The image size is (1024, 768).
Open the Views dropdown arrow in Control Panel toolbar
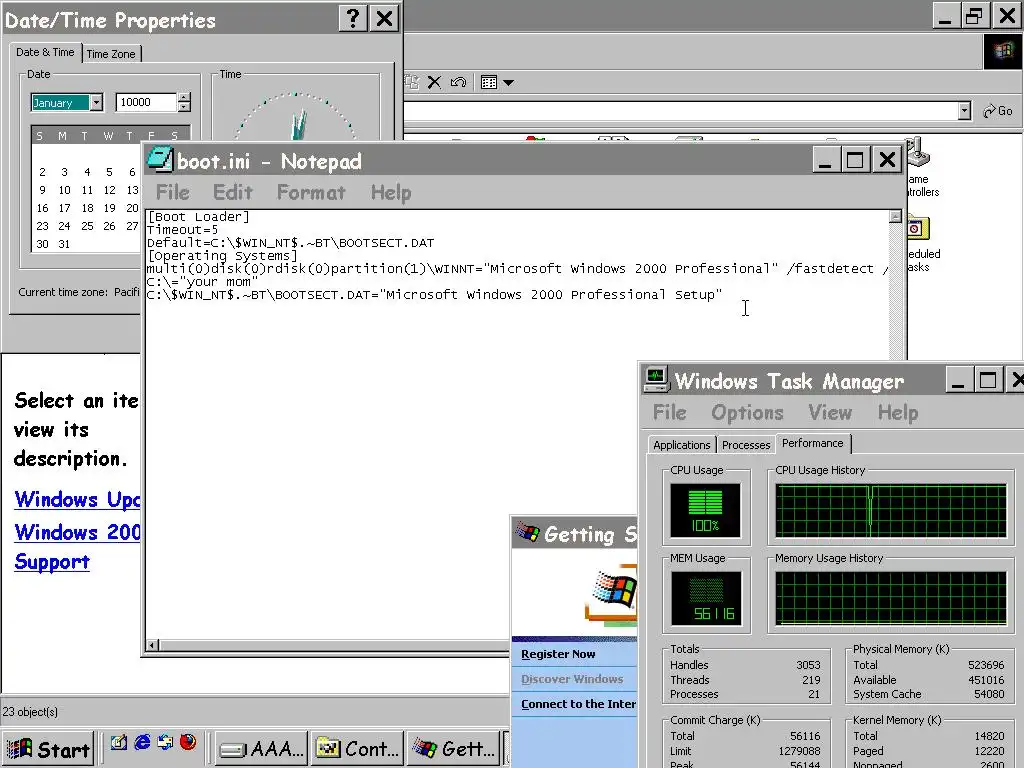pos(508,82)
